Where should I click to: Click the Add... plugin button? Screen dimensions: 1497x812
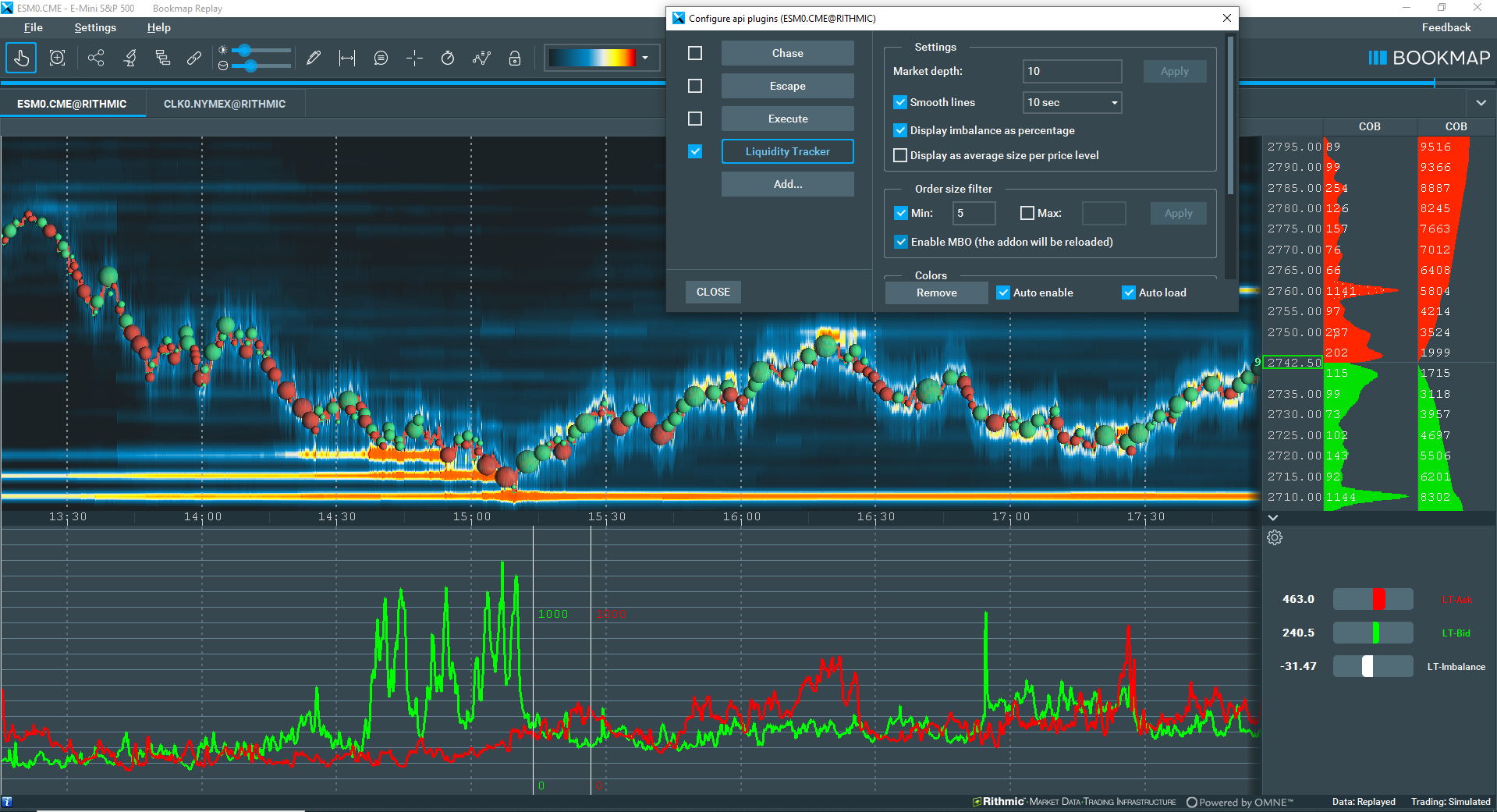[x=787, y=184]
